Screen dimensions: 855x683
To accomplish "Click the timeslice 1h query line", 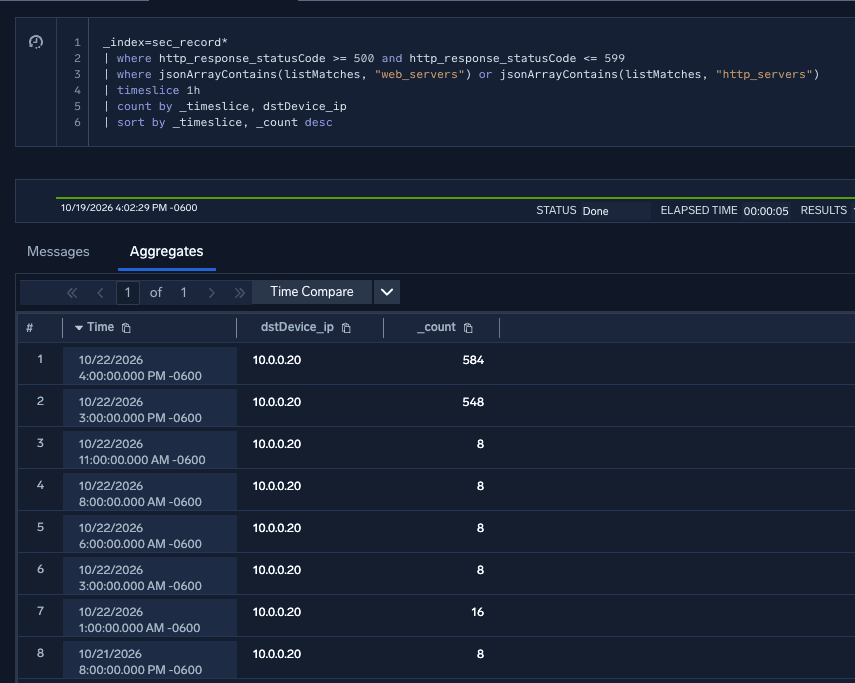I will coord(152,90).
